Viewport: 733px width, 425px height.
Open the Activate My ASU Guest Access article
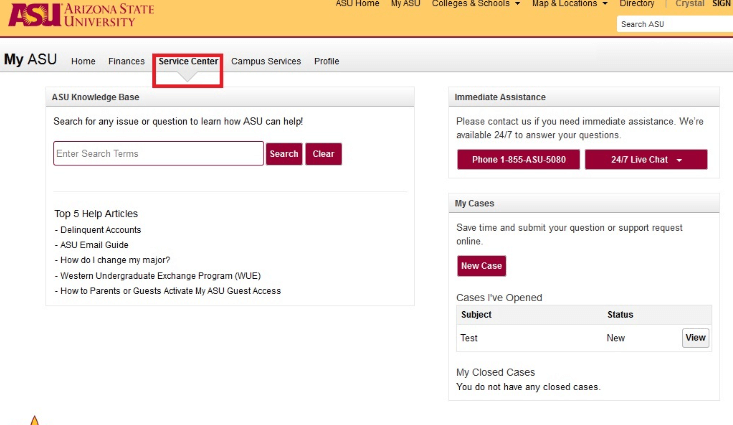[x=171, y=291]
